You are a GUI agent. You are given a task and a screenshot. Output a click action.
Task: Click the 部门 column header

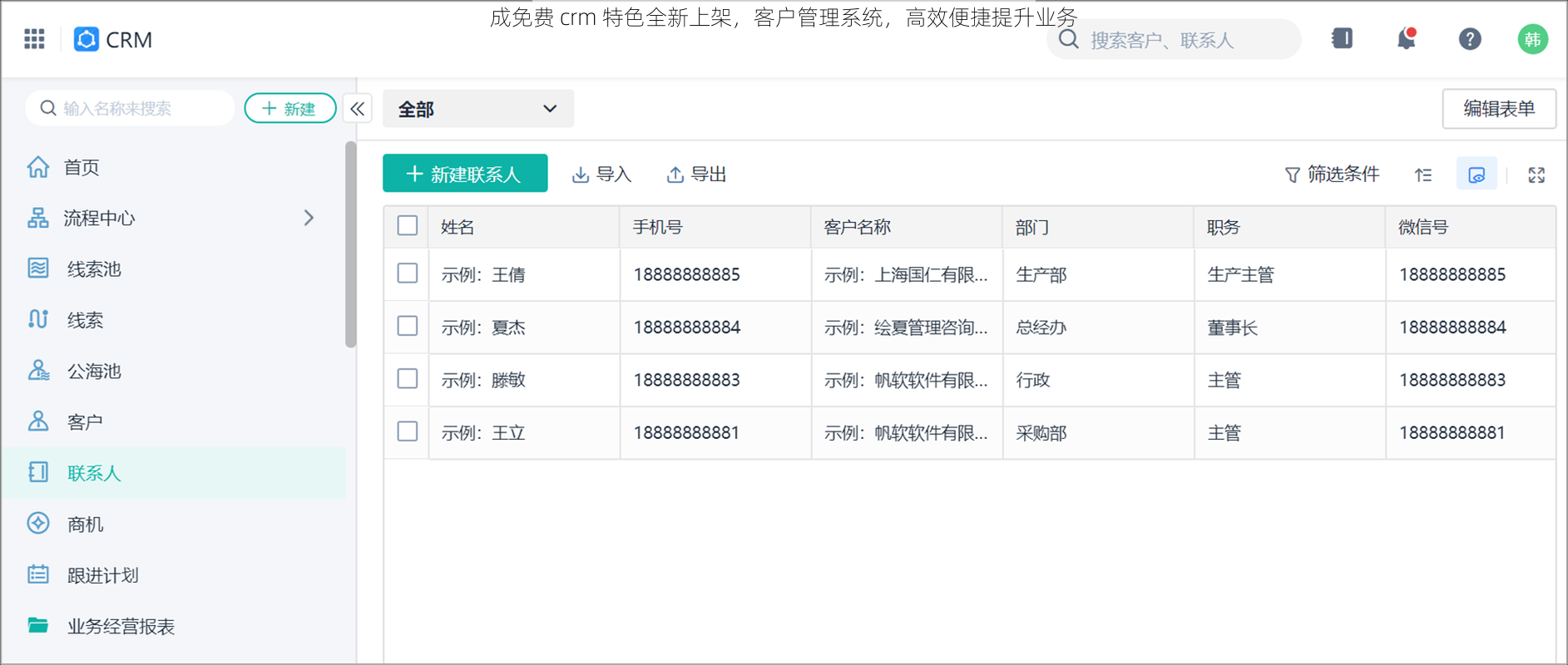(1098, 227)
